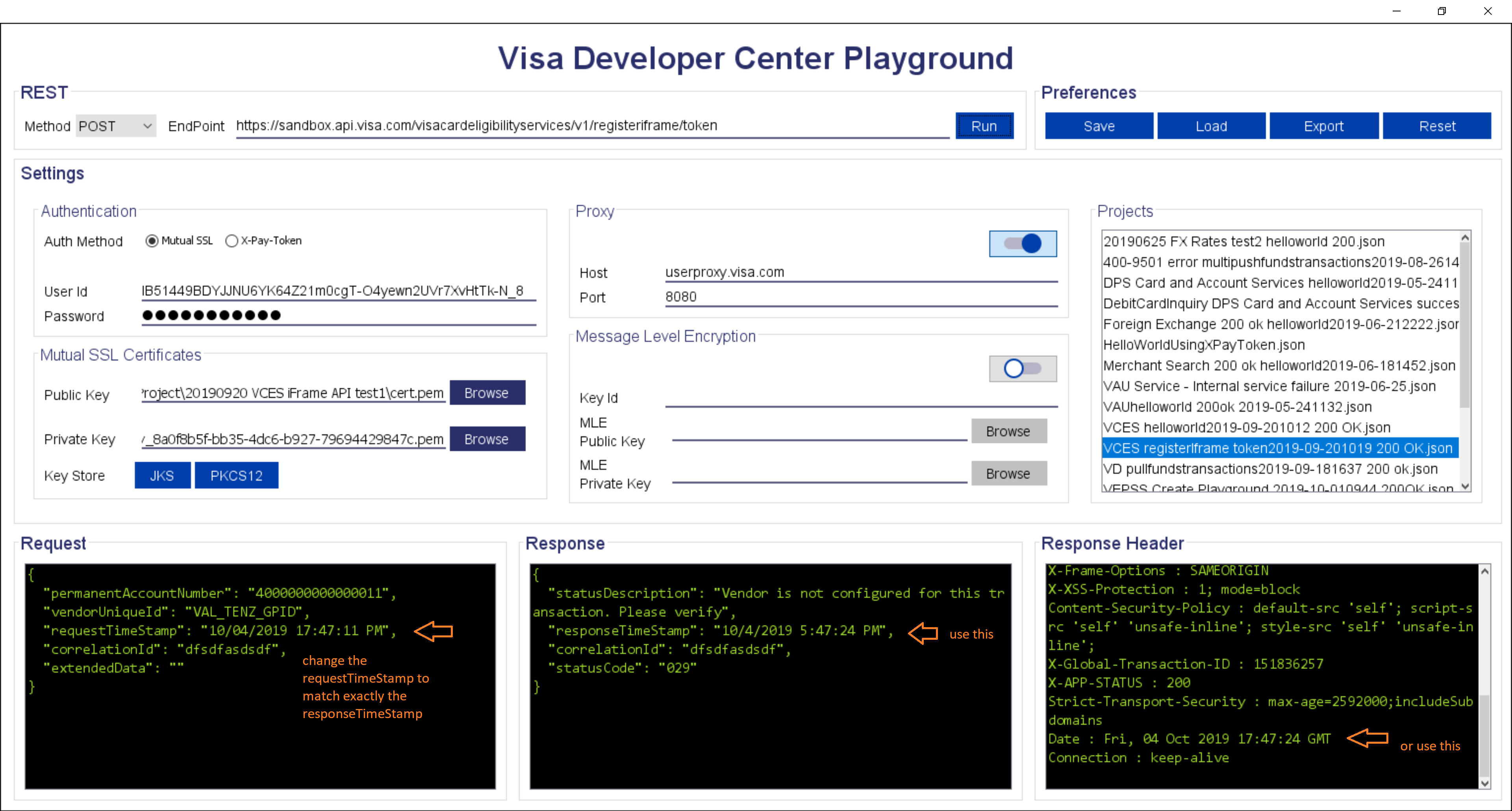Click the responseTimeStamp line in Response
Image resolution: width=1512 pixels, height=811 pixels.
pos(721,630)
